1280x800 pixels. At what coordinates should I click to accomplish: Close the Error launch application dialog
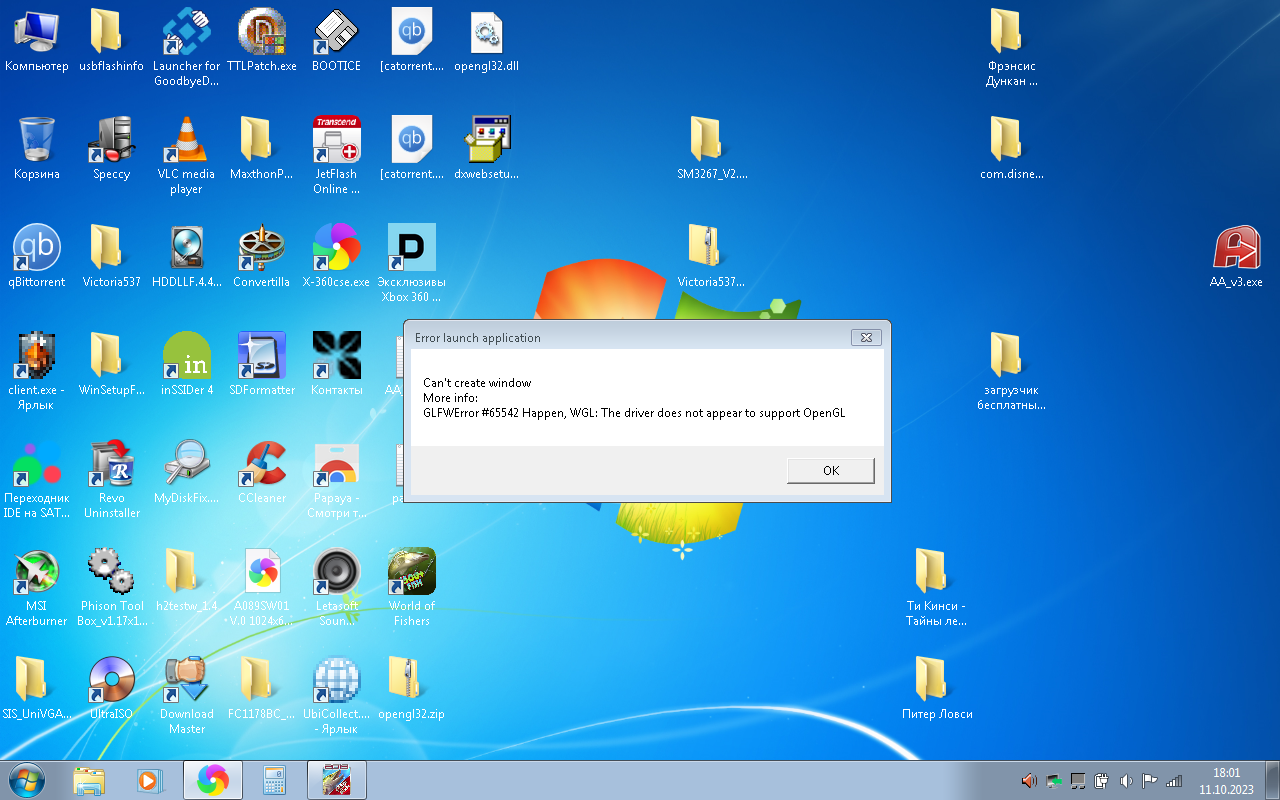tap(867, 338)
